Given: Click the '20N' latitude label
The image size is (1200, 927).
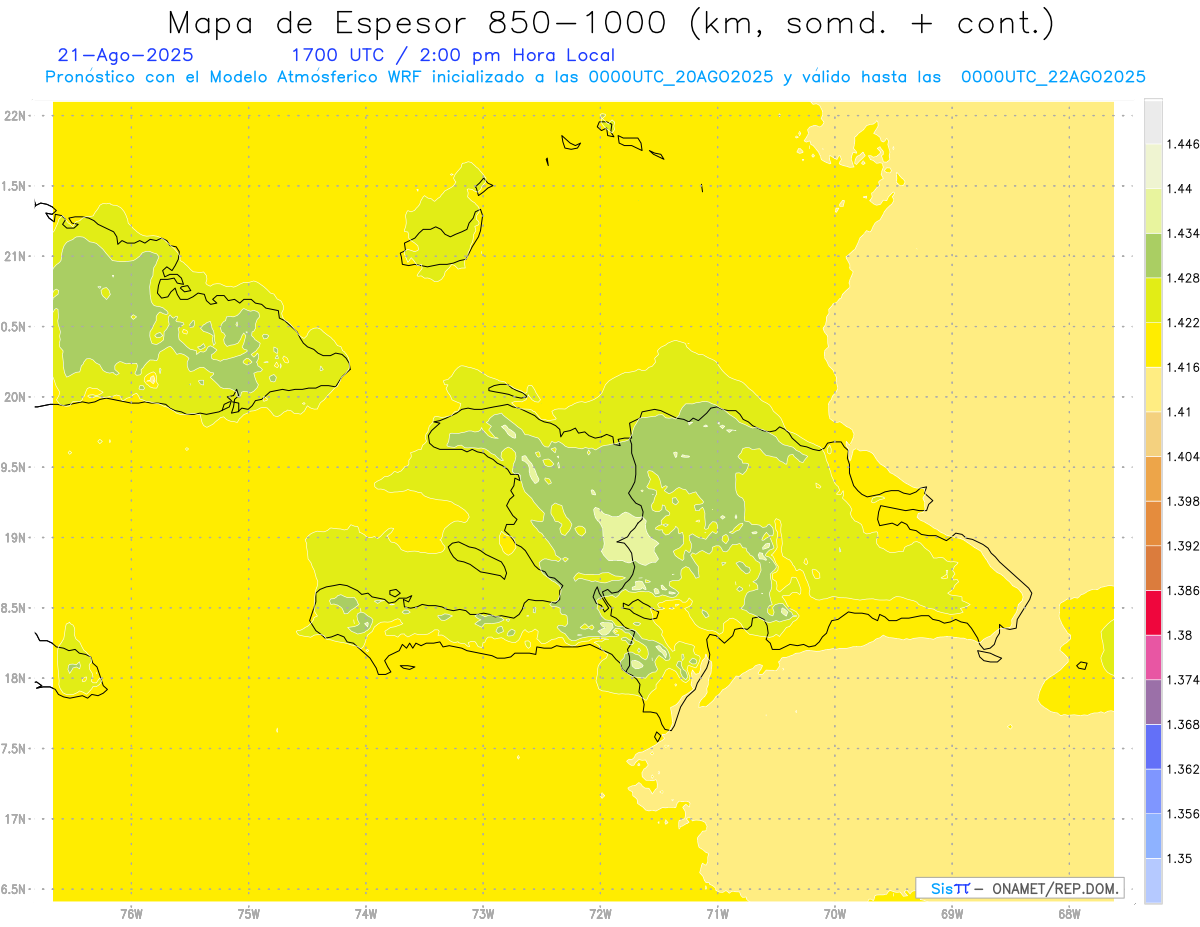Looking at the screenshot, I should (x=16, y=397).
